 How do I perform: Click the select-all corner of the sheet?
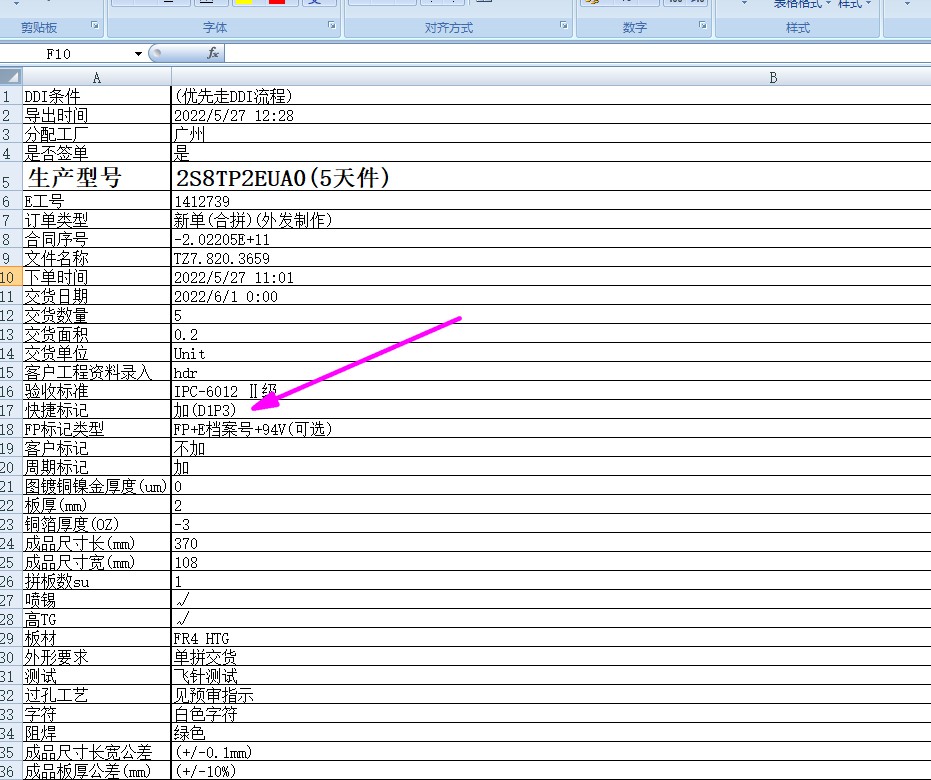[11, 77]
